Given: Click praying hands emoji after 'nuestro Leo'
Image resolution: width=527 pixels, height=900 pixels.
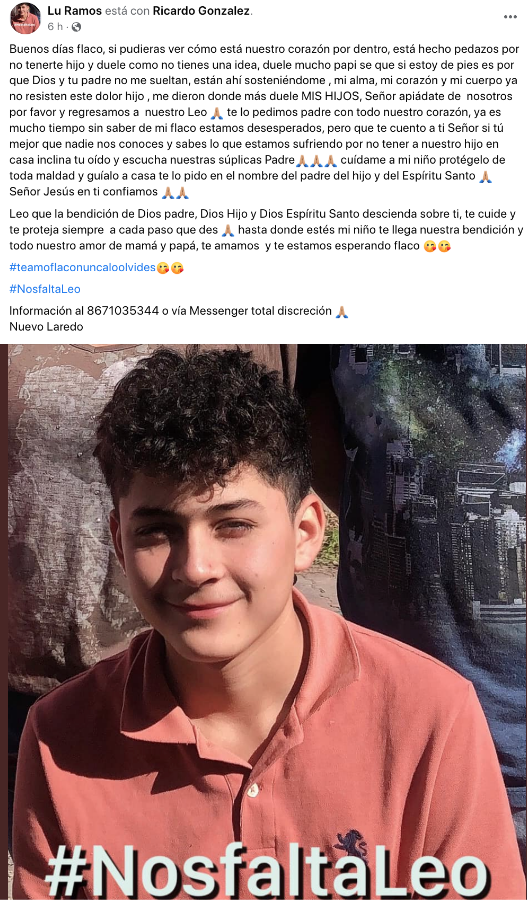Looking at the screenshot, I should pyautogui.click(x=217, y=114).
